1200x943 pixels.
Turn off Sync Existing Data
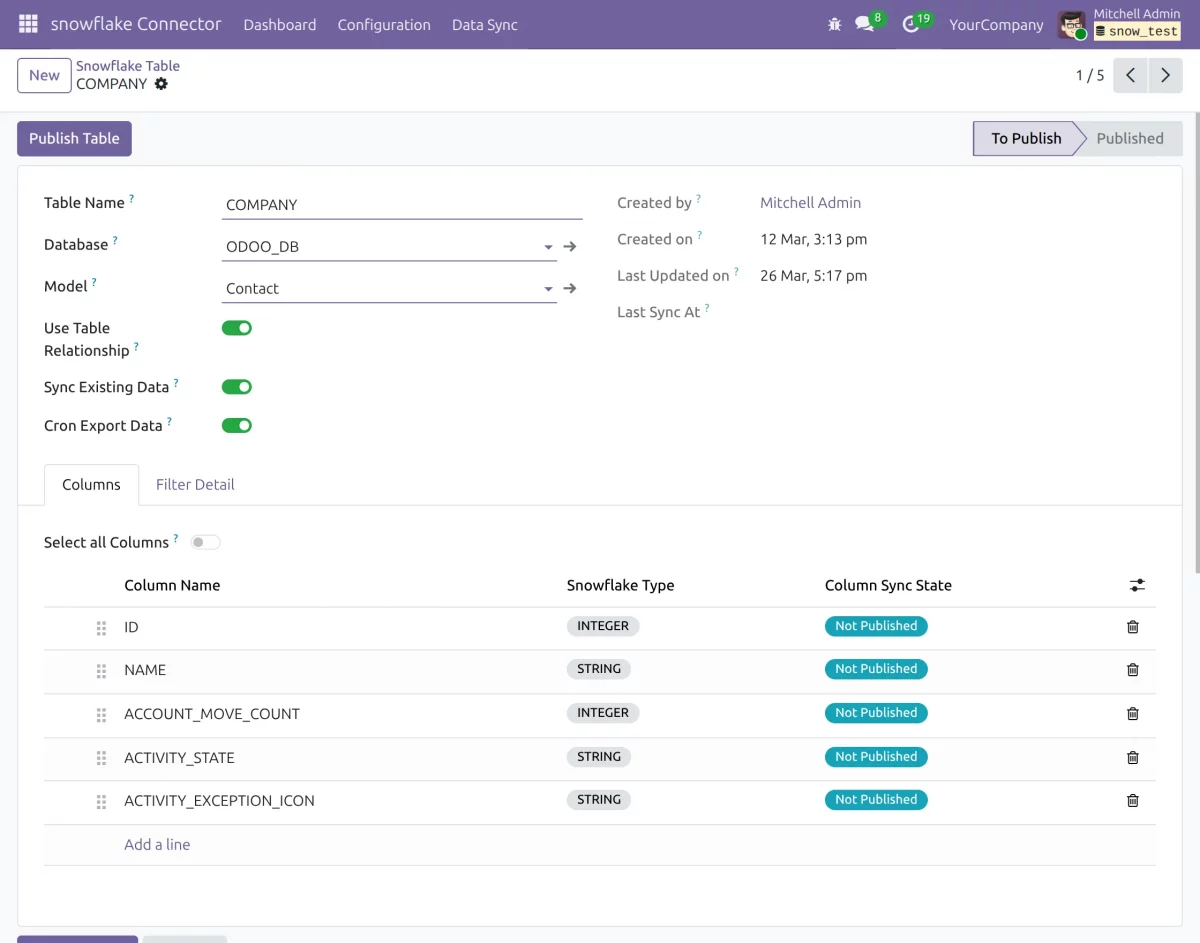(x=237, y=387)
